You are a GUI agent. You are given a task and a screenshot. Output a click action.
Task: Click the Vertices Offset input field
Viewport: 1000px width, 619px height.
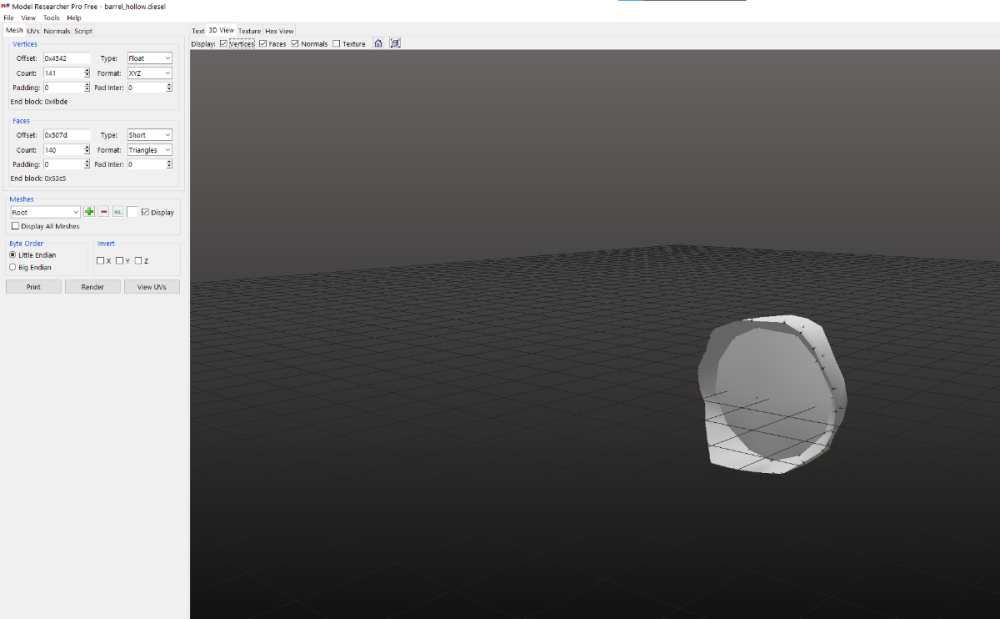(x=66, y=59)
